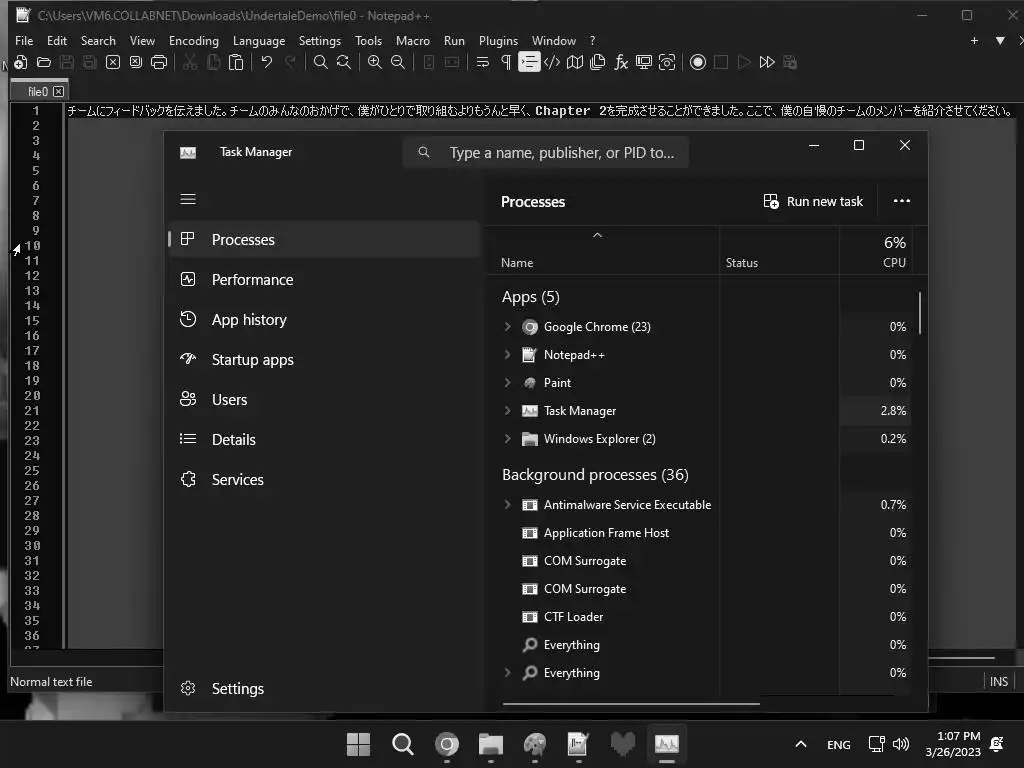This screenshot has height=768, width=1024.
Task: Click the plus button at menubar right
Action: 974,40
